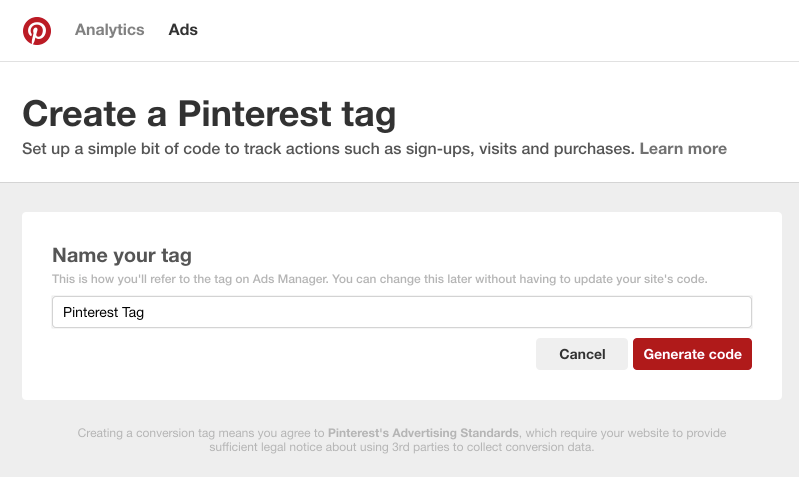Click the Pinterest logo icon

coord(37,31)
